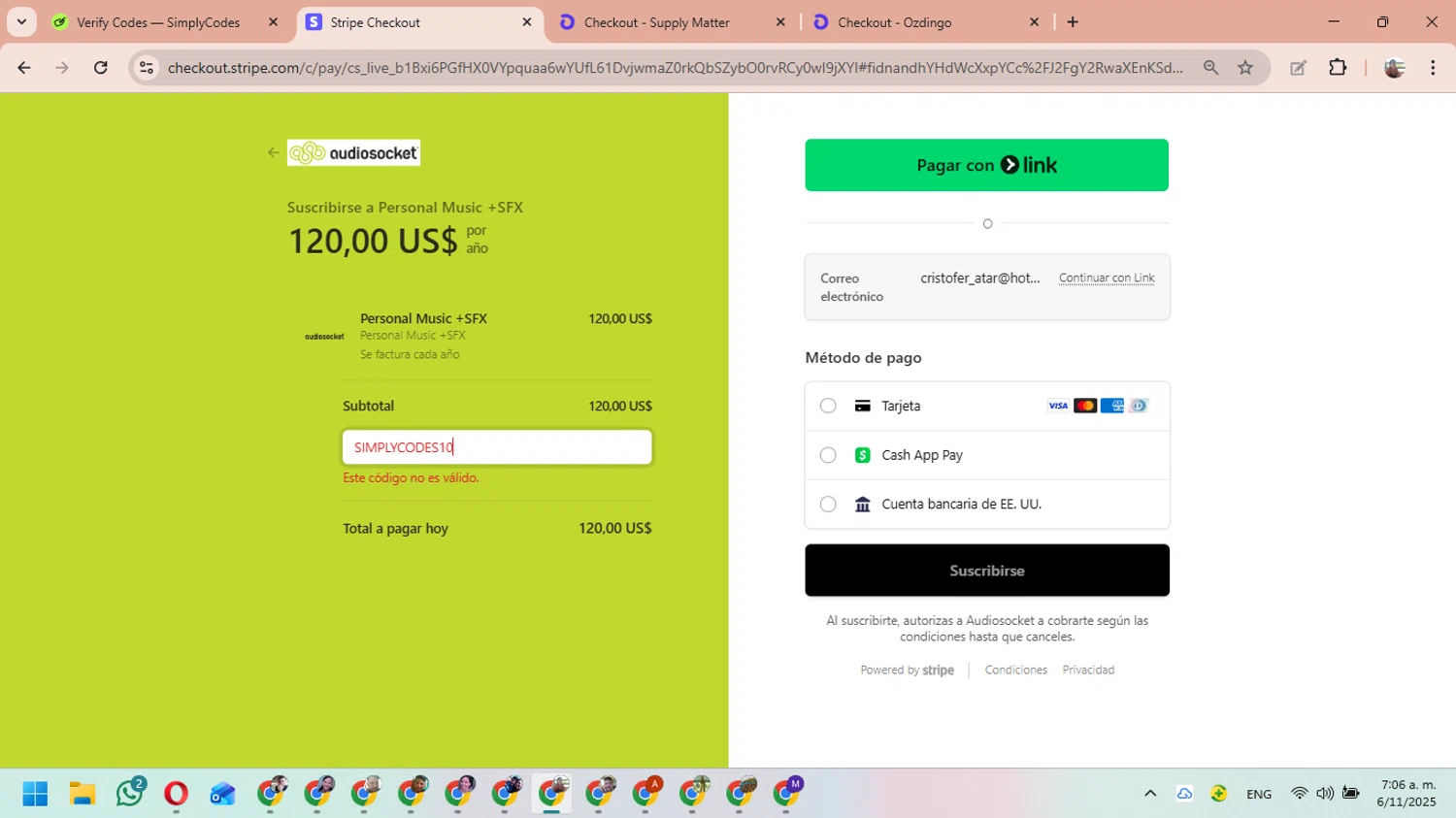This screenshot has height=818, width=1456.
Task: Open the tab search dropdown
Action: (x=21, y=22)
